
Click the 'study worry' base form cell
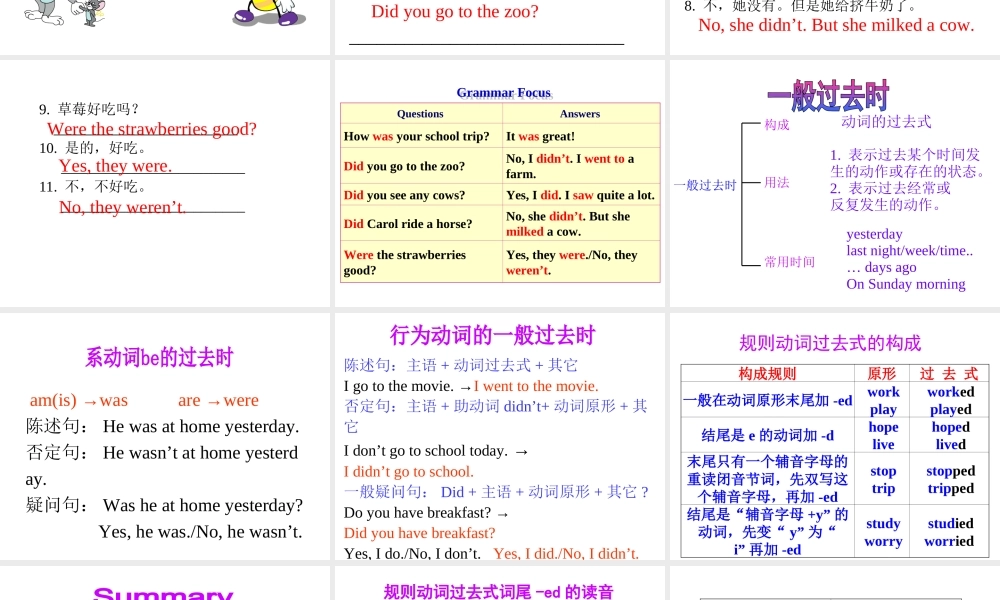coord(883,532)
